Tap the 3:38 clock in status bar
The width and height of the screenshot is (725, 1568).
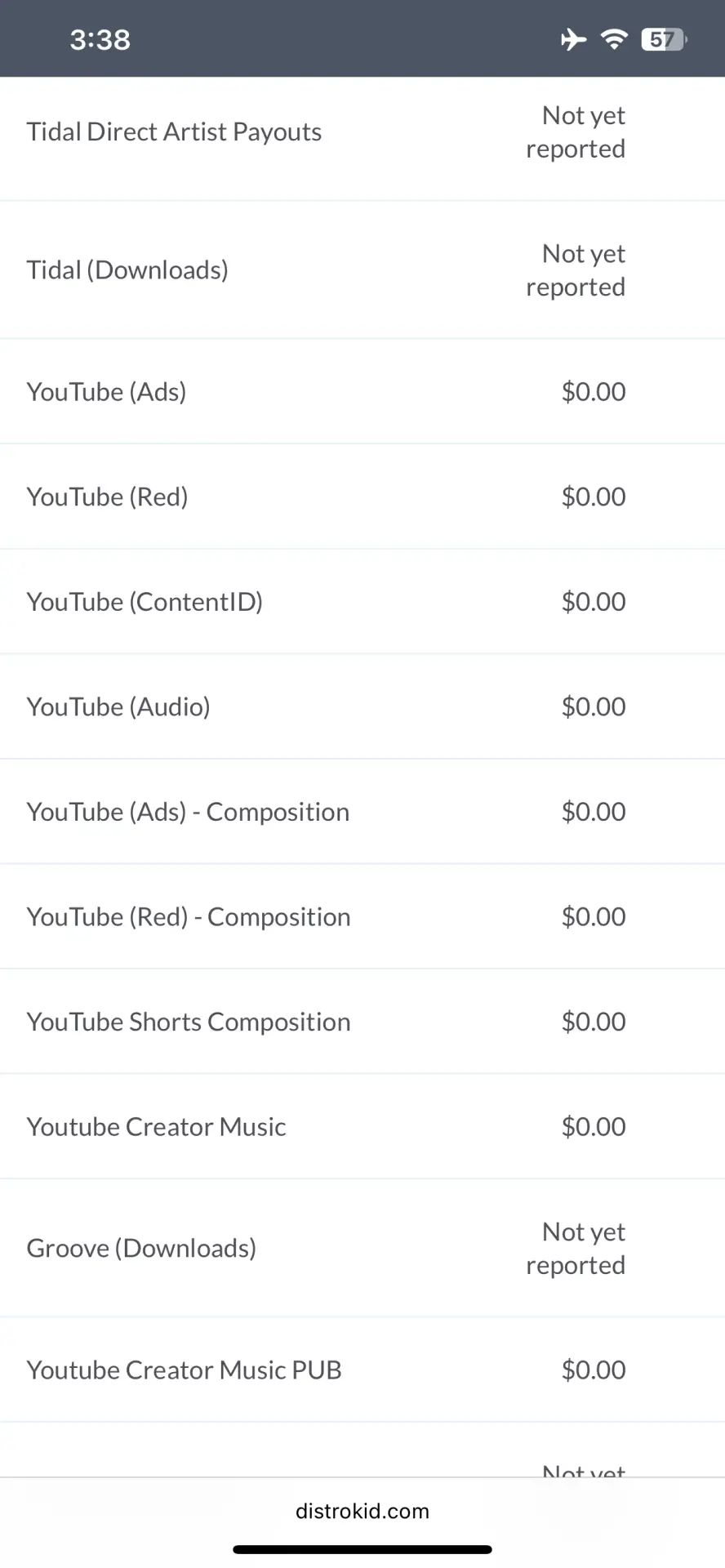click(x=100, y=39)
